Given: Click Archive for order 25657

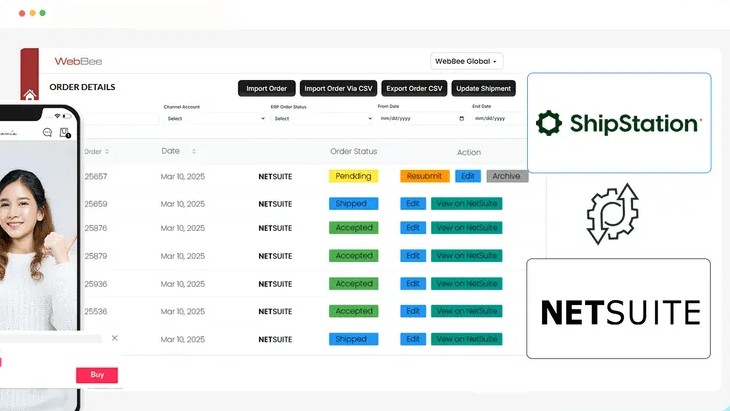Looking at the screenshot, I should [x=507, y=176].
